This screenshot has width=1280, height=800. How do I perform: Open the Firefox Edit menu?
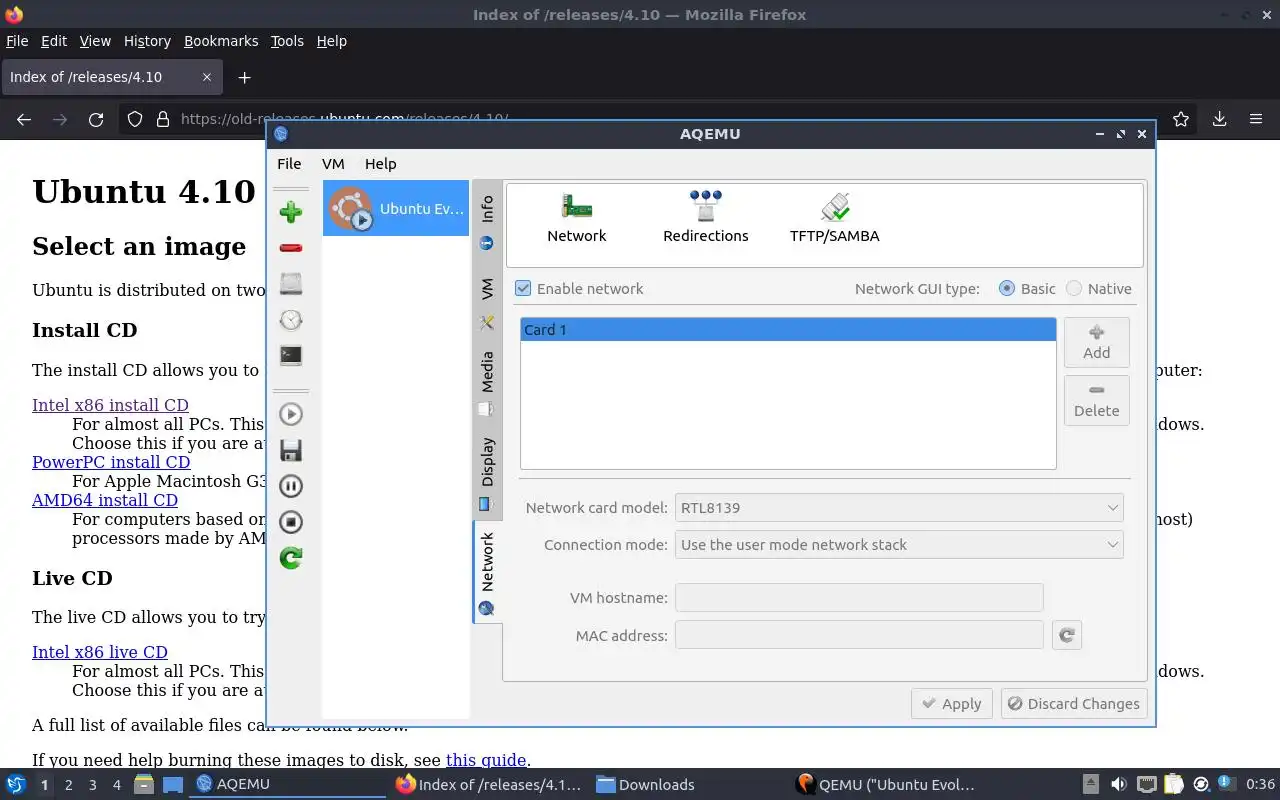pyautogui.click(x=54, y=41)
